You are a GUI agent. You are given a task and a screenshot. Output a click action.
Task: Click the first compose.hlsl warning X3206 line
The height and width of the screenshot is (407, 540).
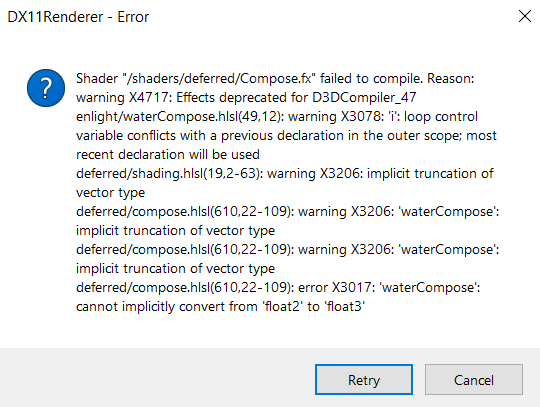(x=288, y=211)
